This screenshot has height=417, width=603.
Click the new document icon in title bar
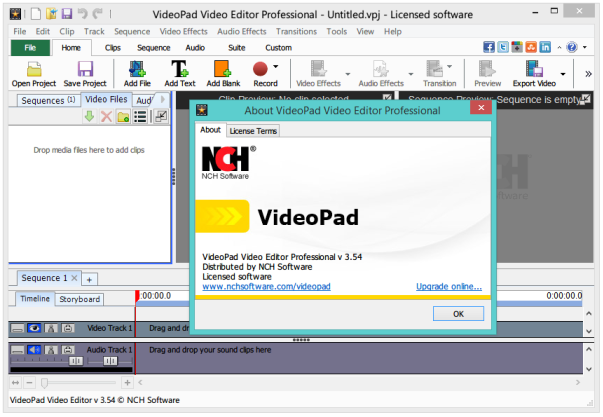(x=36, y=14)
